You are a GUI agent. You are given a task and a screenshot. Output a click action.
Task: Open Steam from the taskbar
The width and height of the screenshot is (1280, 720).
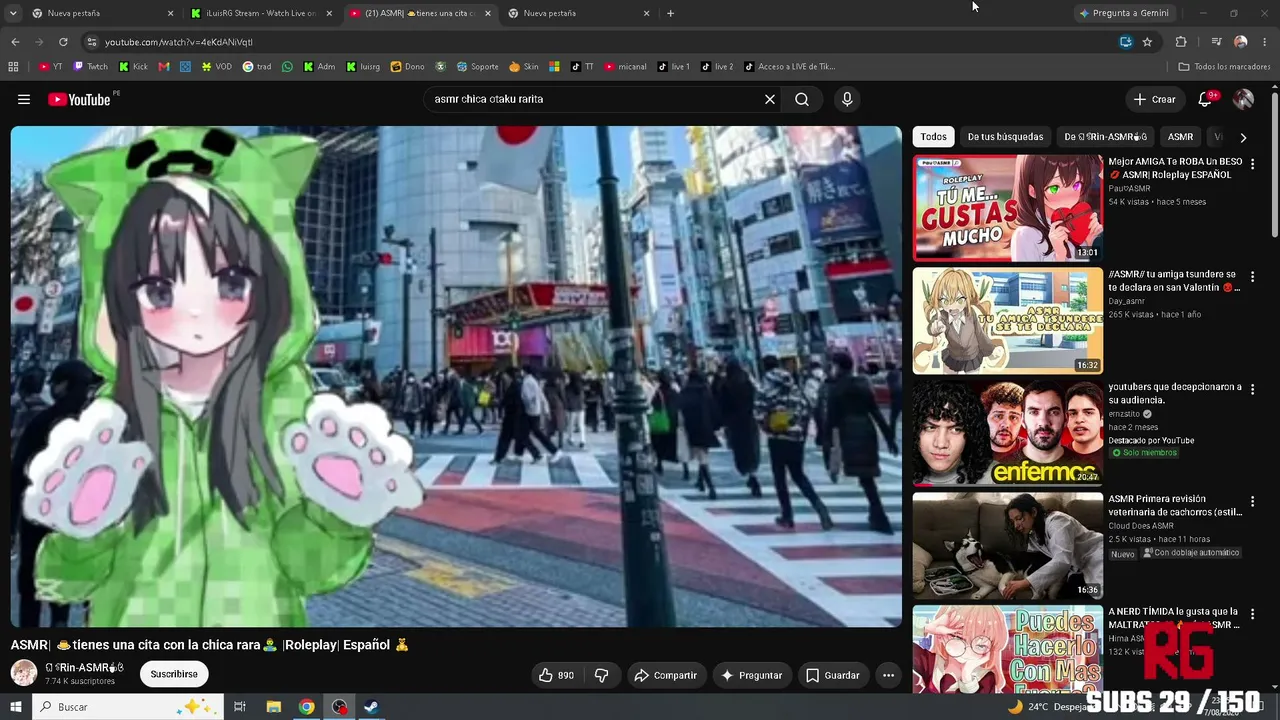pyautogui.click(x=370, y=707)
